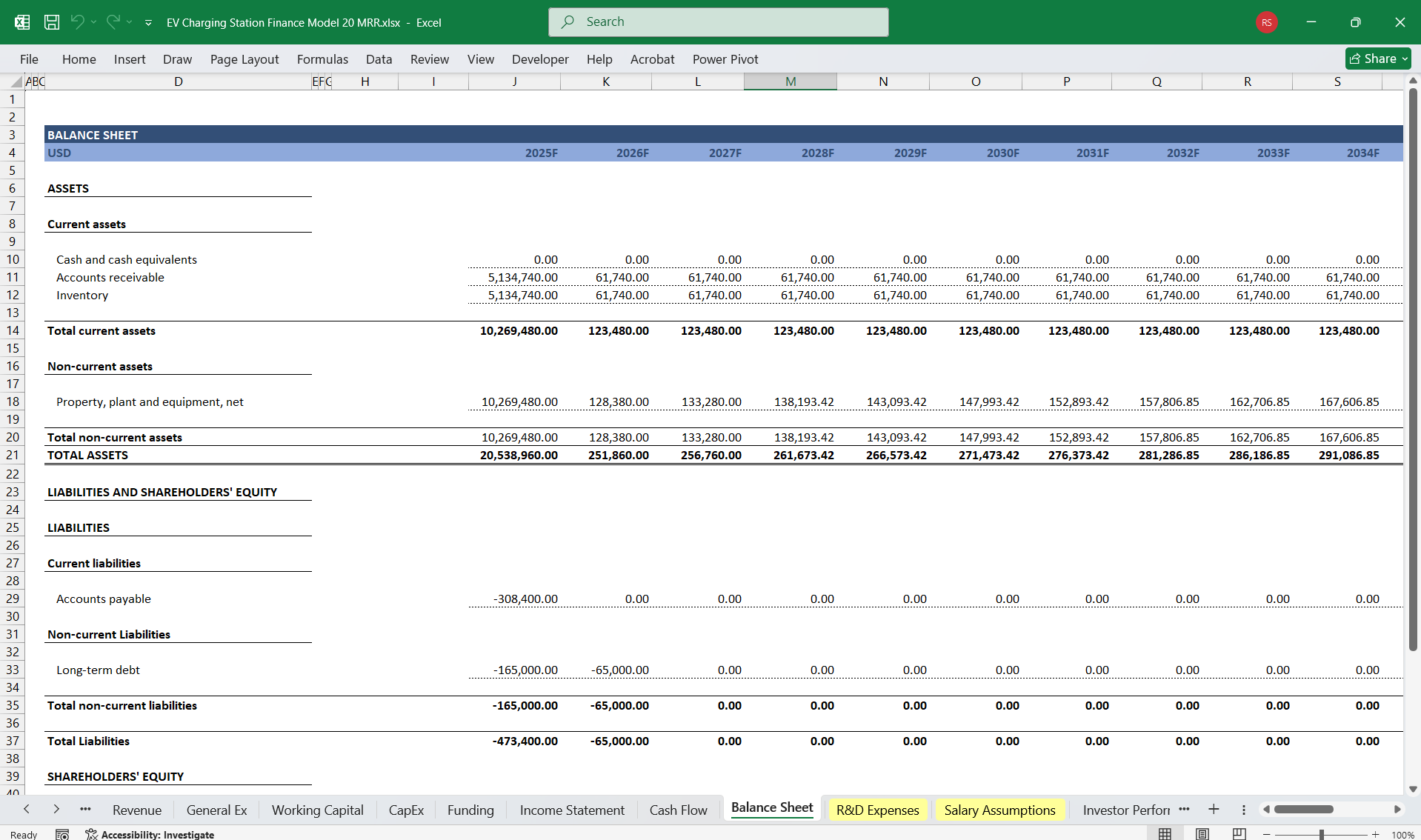The image size is (1421, 840).
Task: Run the Accessibility Investigate checker
Action: [150, 834]
